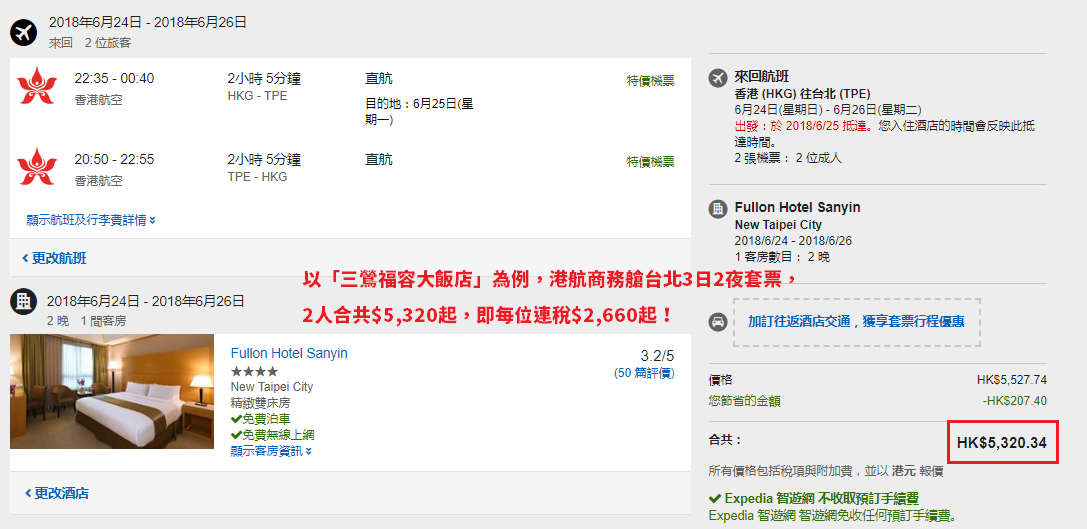Click the HK$5,527.74 price value
Image resolution: width=1087 pixels, height=529 pixels.
[x=1011, y=380]
